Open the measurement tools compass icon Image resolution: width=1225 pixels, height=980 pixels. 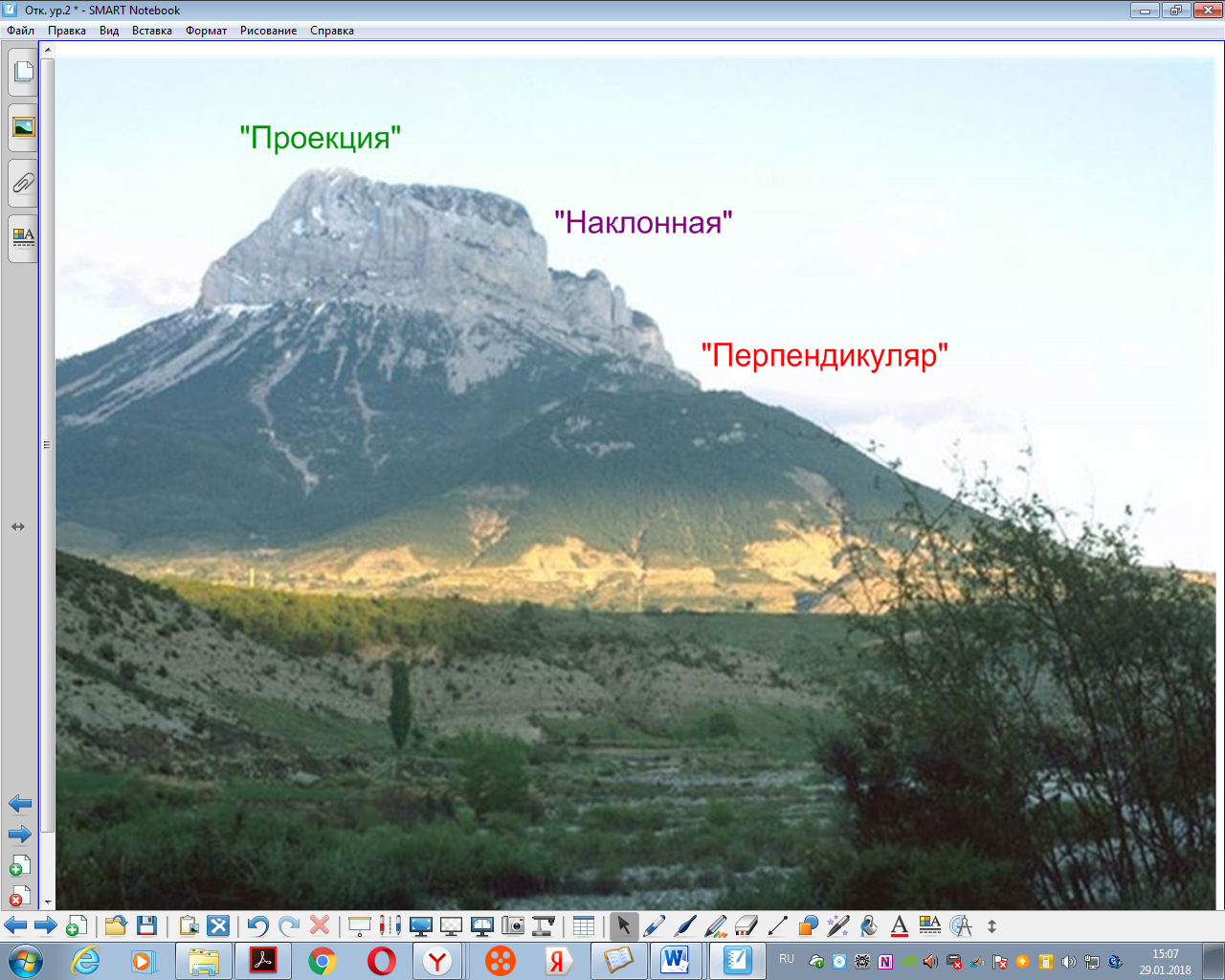(x=961, y=925)
